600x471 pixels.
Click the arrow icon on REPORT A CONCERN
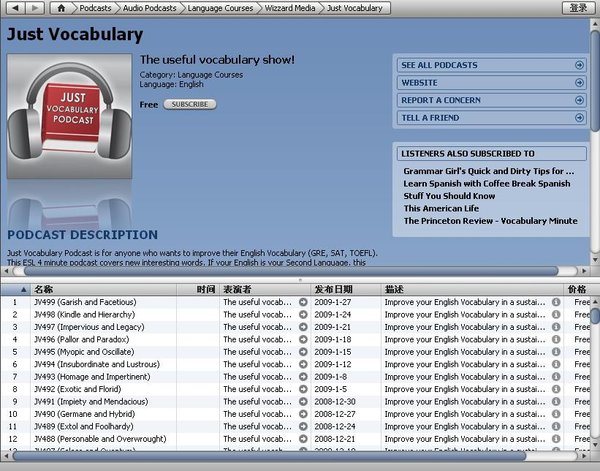[579, 100]
